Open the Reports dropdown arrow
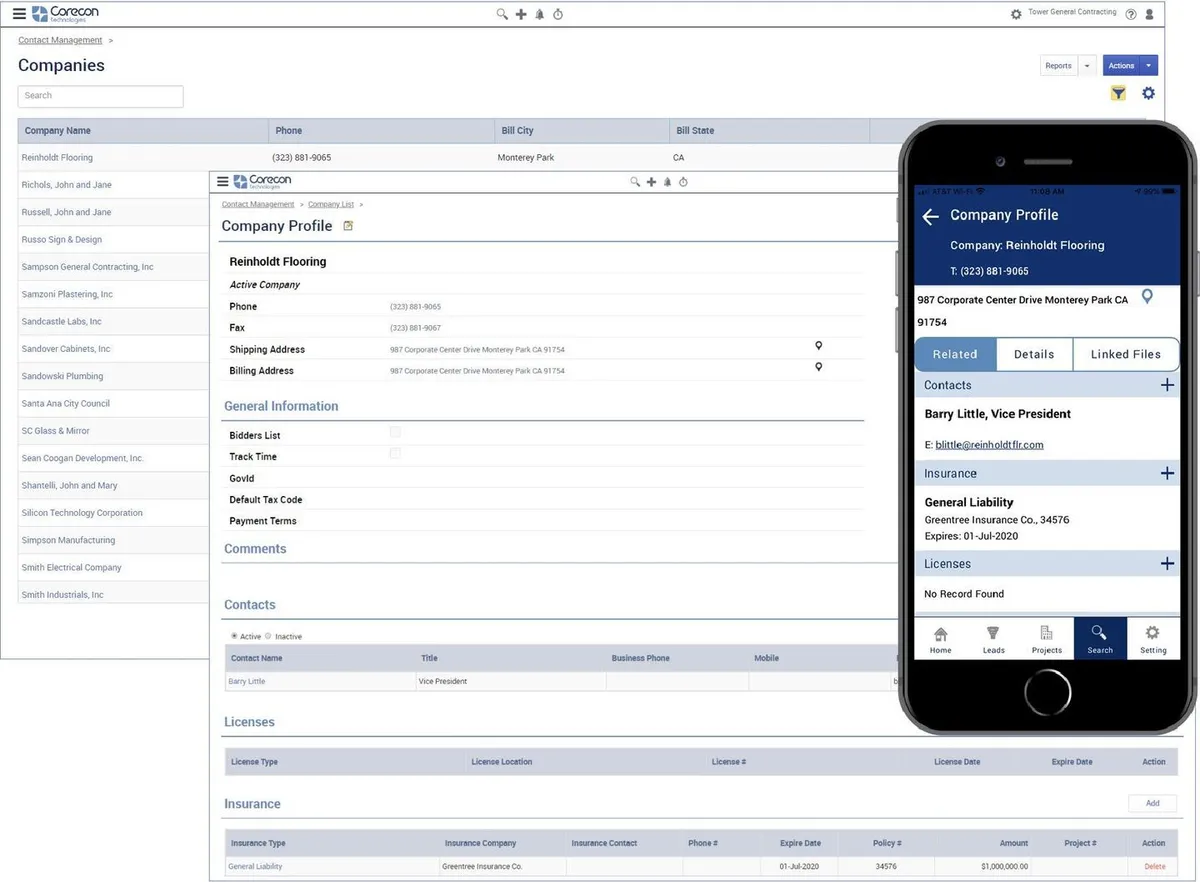1200x882 pixels. point(1088,66)
